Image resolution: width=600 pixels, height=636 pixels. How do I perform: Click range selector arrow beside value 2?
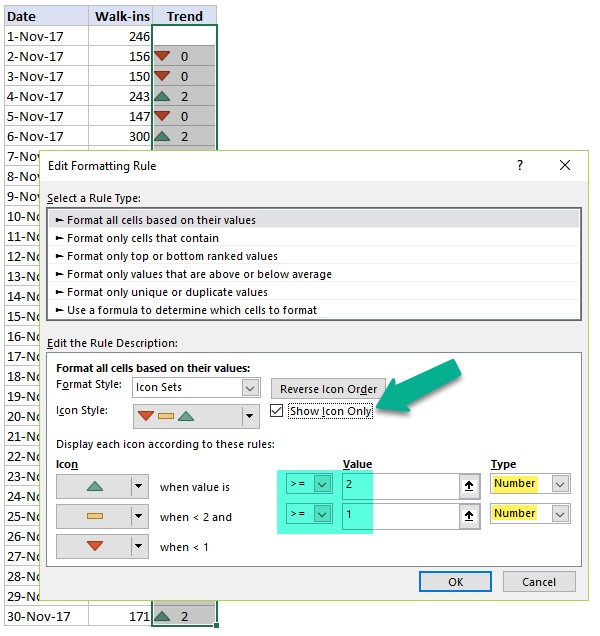point(468,485)
